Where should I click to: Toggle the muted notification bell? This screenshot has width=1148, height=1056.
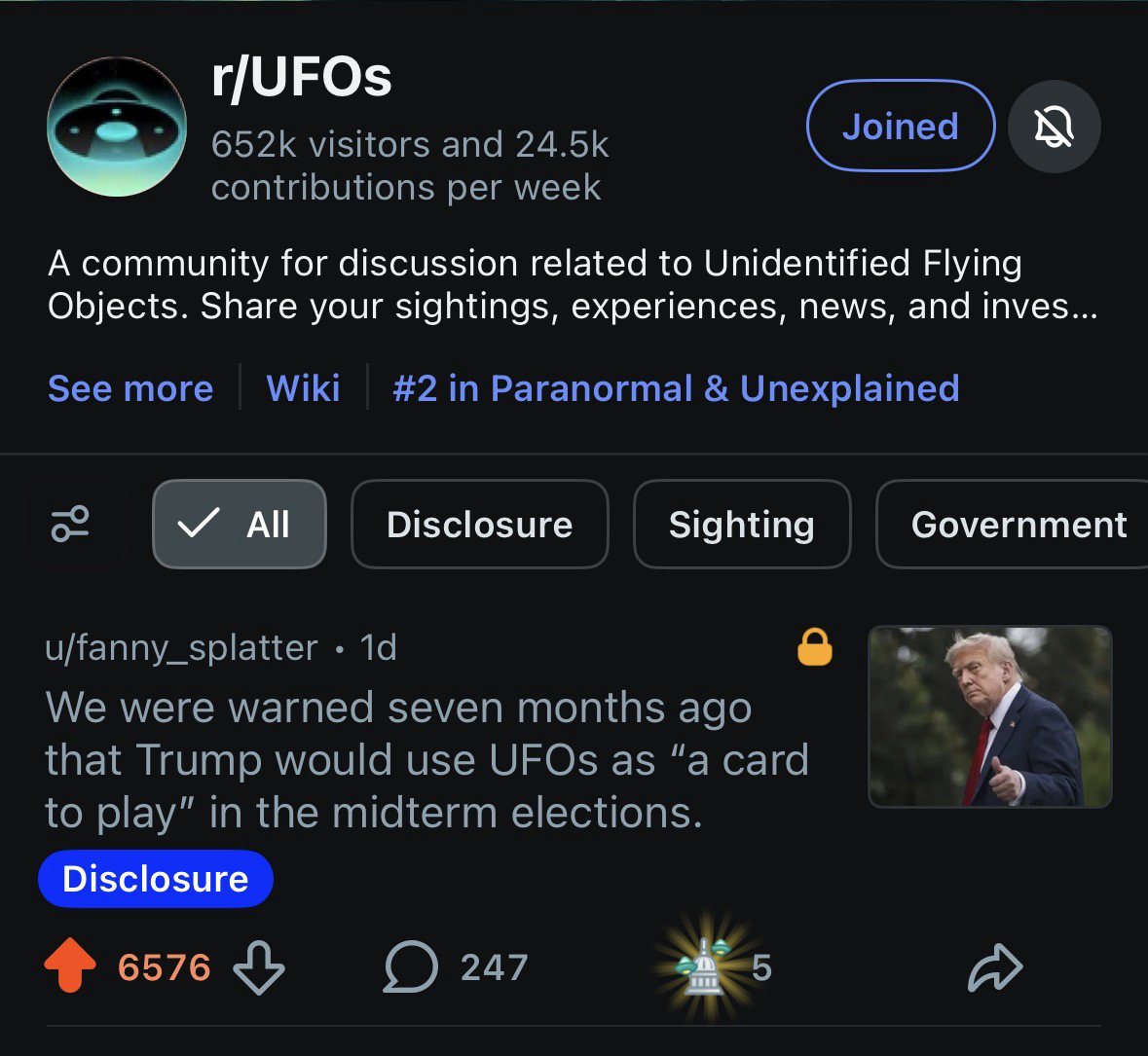1055,127
